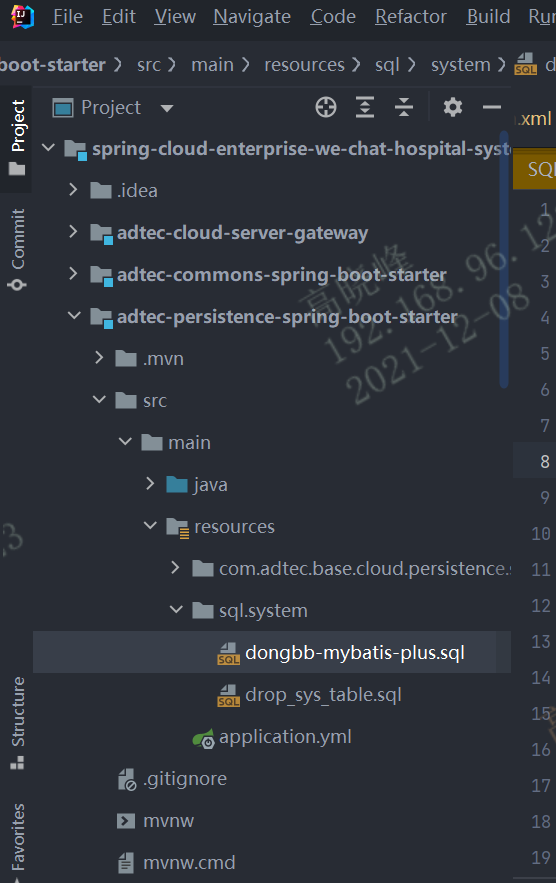
Task: Expand the java folder
Action: point(150,483)
